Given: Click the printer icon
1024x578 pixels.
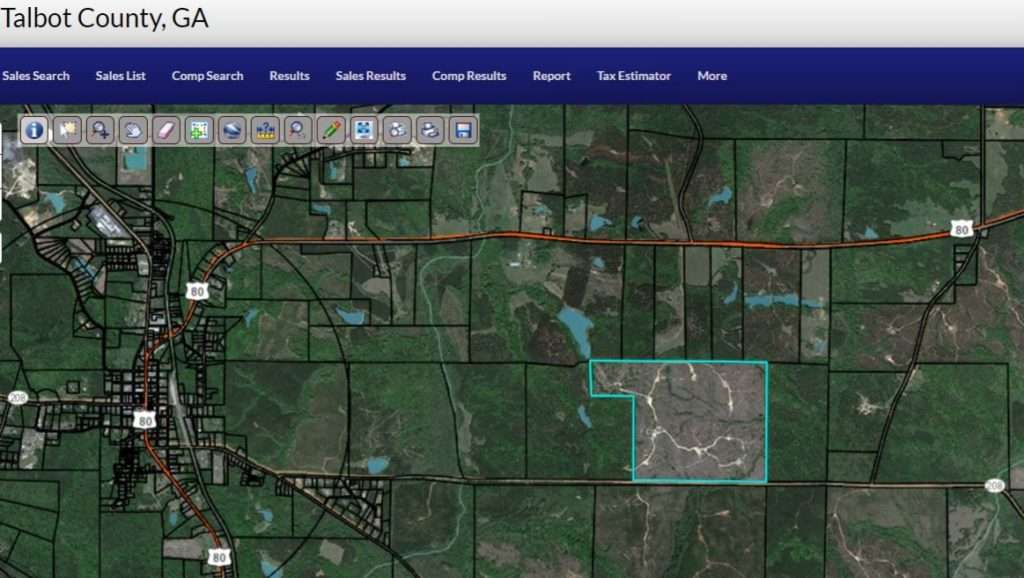Looking at the screenshot, I should pos(430,130).
